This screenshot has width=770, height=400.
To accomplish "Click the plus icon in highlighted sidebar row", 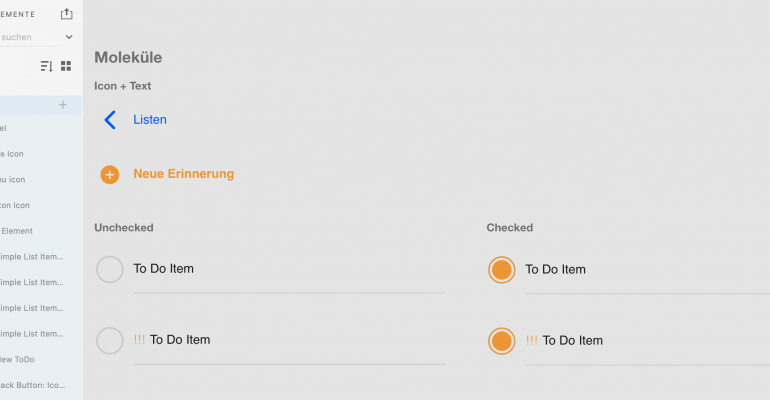I will pos(62,105).
